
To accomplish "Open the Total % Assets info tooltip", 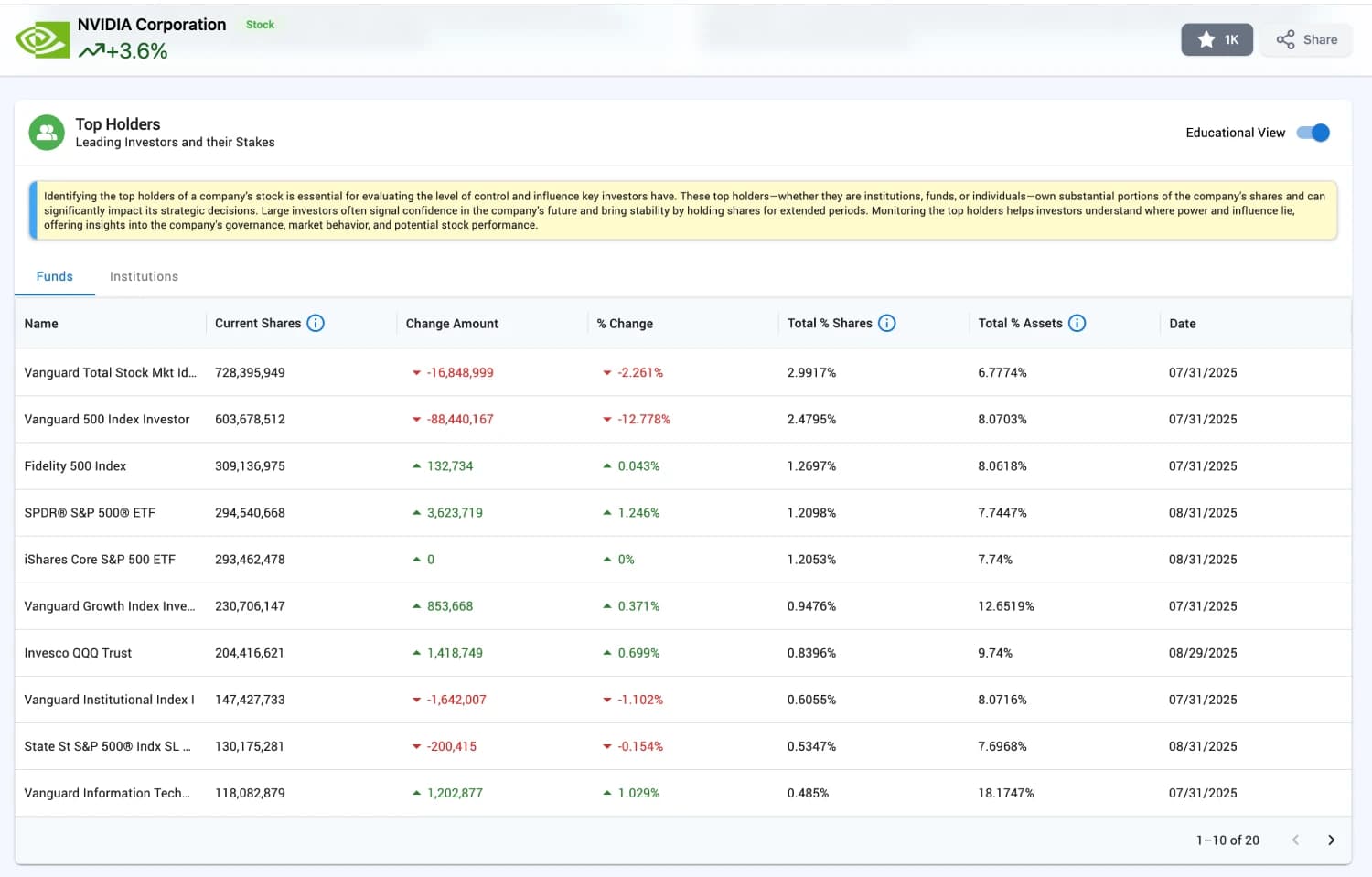I will [x=1077, y=323].
